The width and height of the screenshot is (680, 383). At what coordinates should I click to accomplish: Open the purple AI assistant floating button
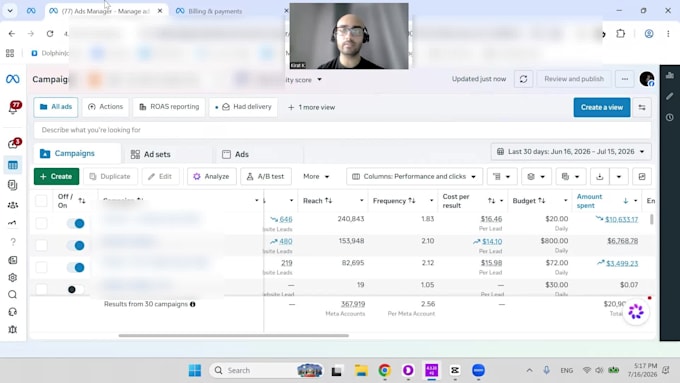pos(636,311)
